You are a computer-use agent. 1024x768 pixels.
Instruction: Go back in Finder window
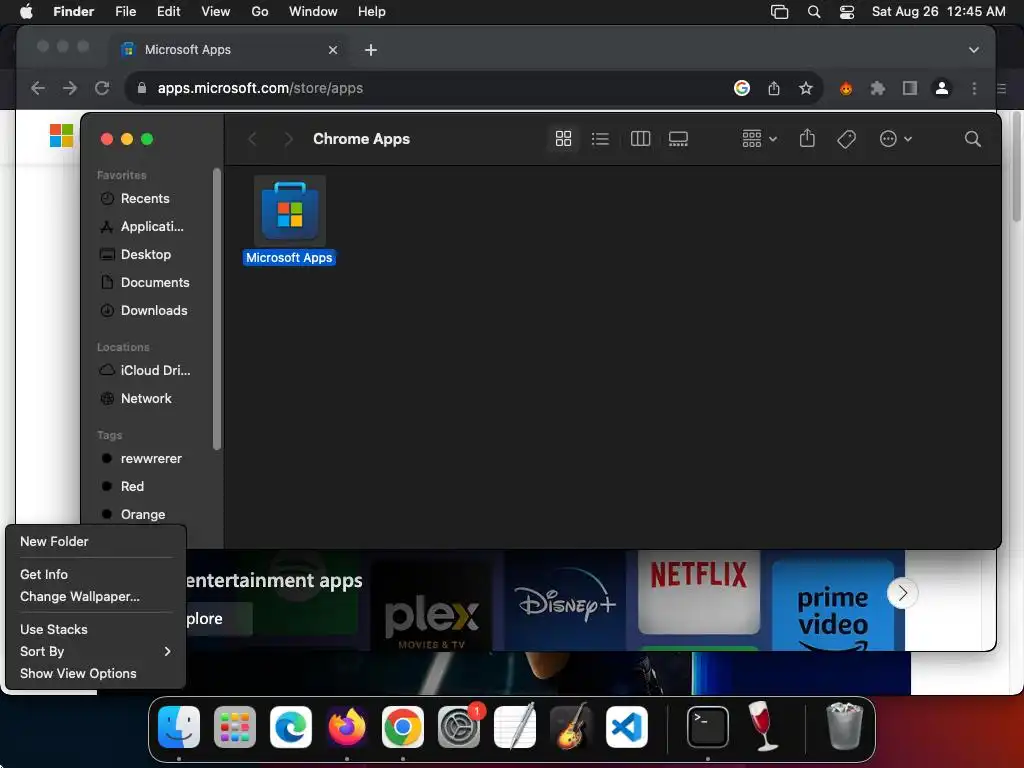[x=253, y=138]
